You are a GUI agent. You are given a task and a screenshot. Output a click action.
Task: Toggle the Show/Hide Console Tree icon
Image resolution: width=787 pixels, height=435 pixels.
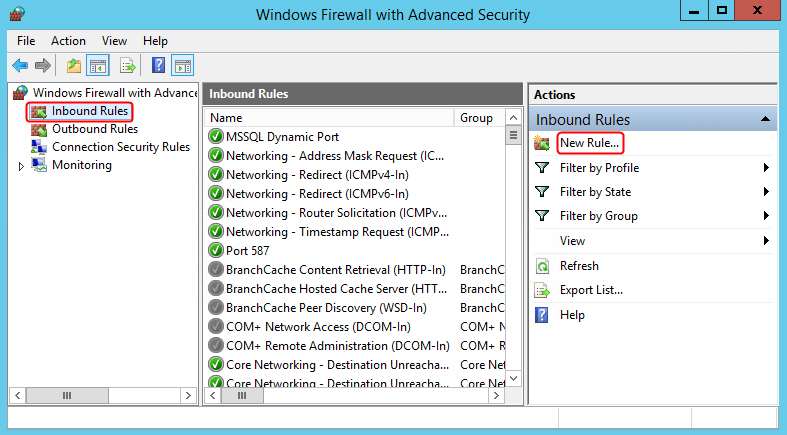click(x=98, y=65)
